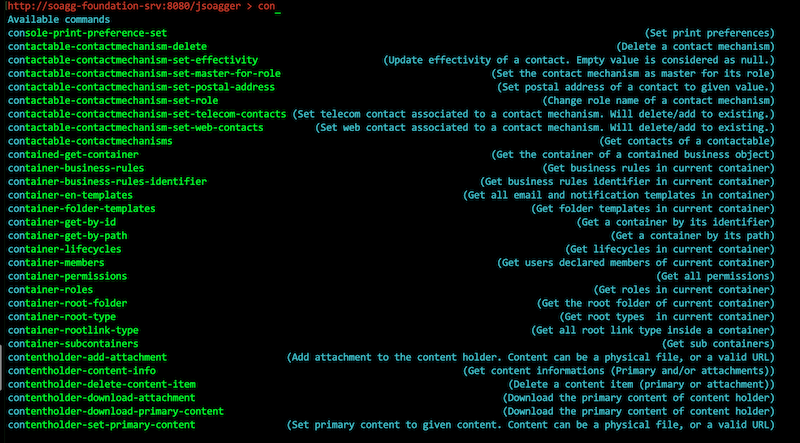This screenshot has height=443, width=800.
Task: Select container-permissions command
Action: coord(67,276)
